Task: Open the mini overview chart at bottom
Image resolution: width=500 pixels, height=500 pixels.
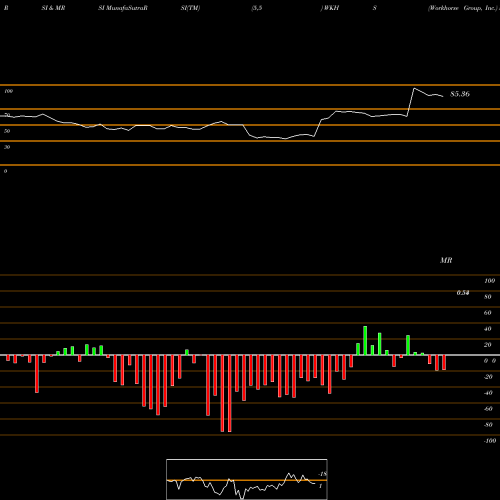Action: tap(247, 479)
